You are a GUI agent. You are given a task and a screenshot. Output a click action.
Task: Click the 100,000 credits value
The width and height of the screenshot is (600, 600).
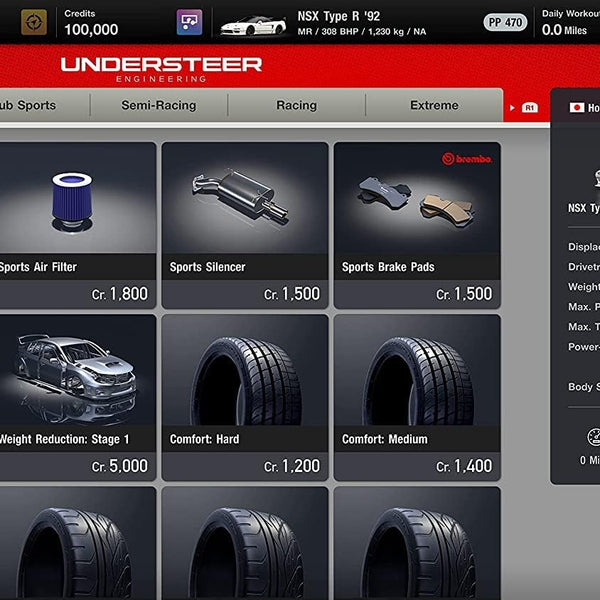[91, 29]
